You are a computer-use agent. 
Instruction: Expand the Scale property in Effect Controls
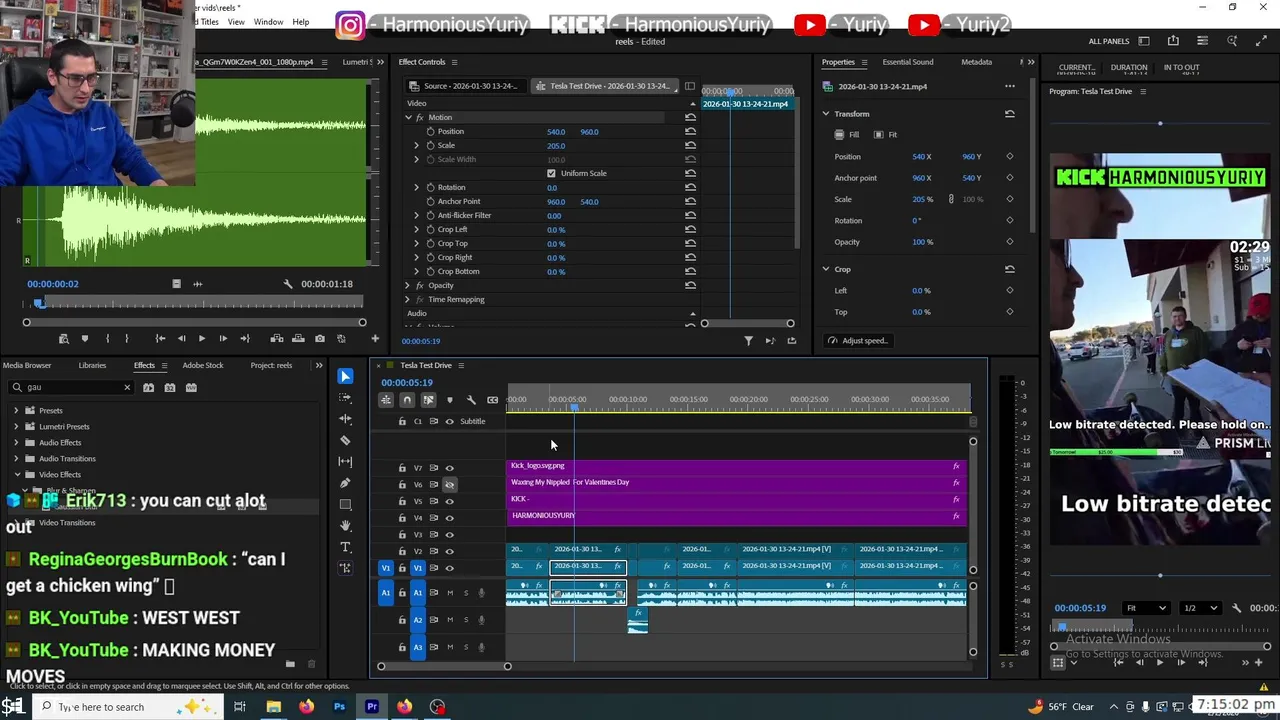(x=417, y=146)
